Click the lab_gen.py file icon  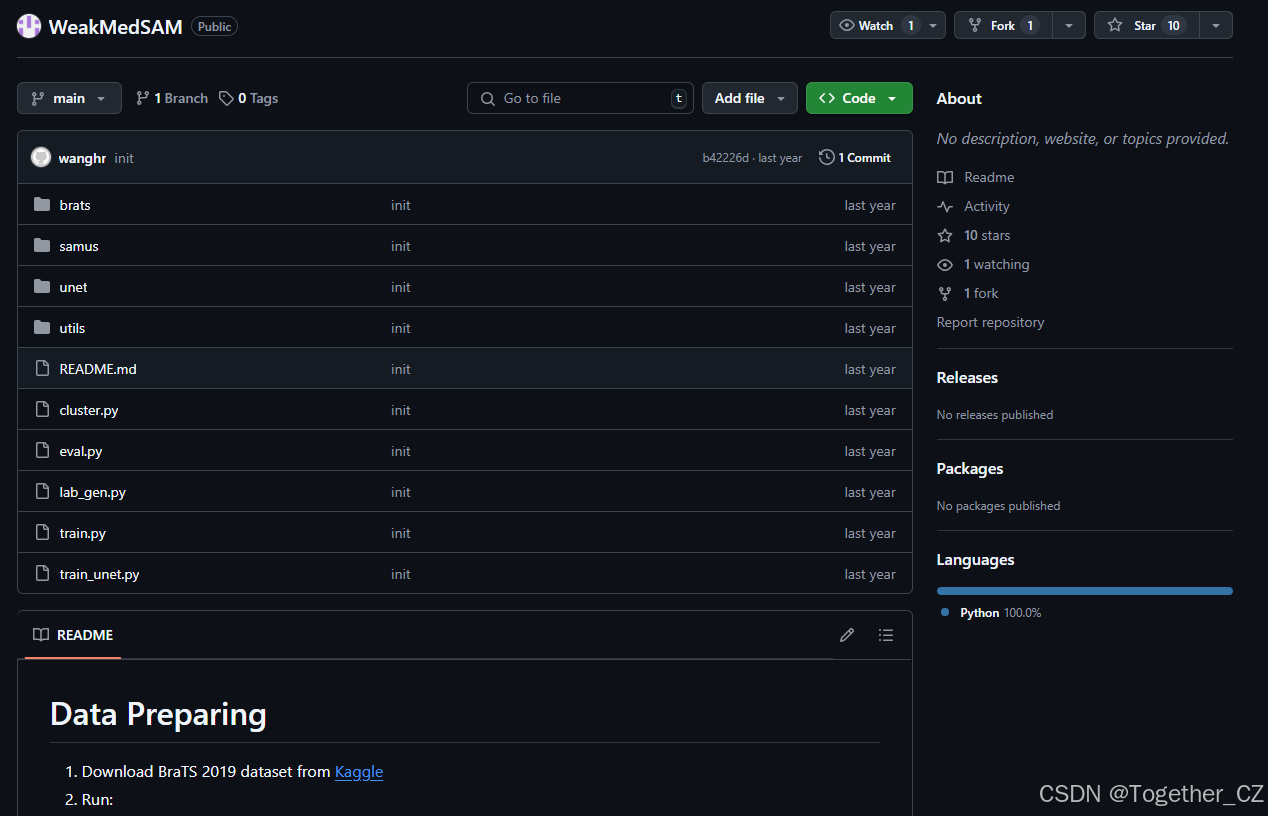[42, 492]
